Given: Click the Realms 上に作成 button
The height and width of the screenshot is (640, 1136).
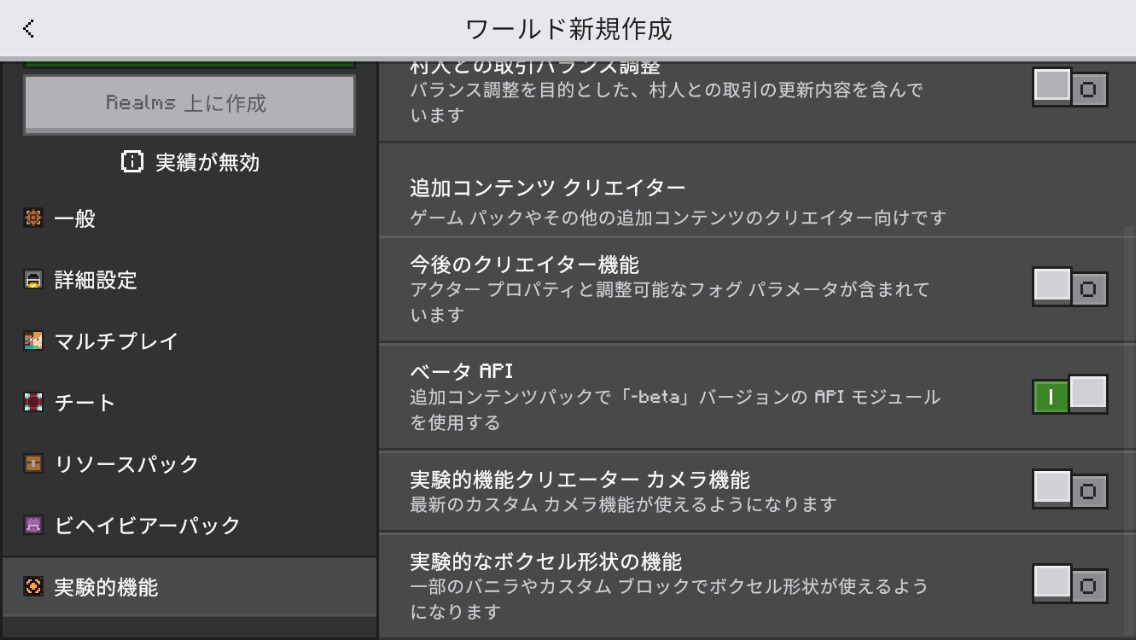Looking at the screenshot, I should [x=190, y=104].
